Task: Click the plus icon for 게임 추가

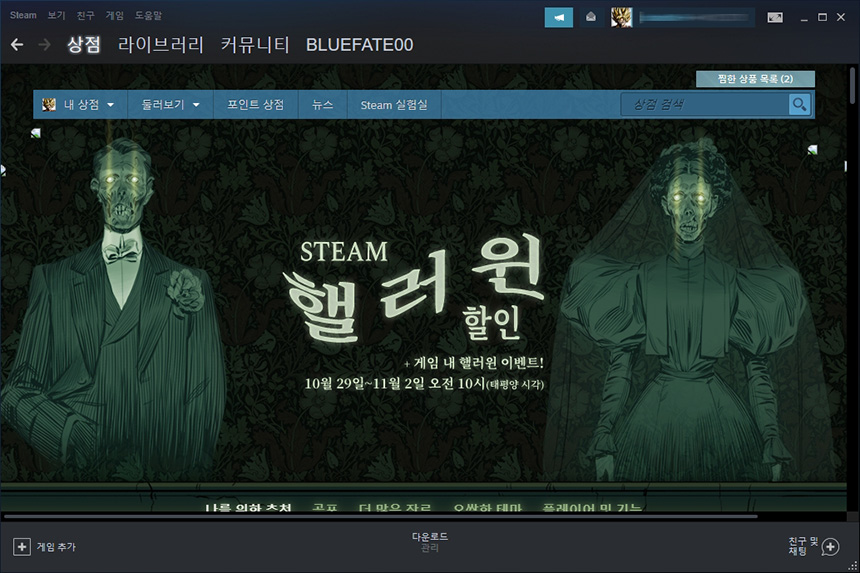Action: [x=22, y=547]
